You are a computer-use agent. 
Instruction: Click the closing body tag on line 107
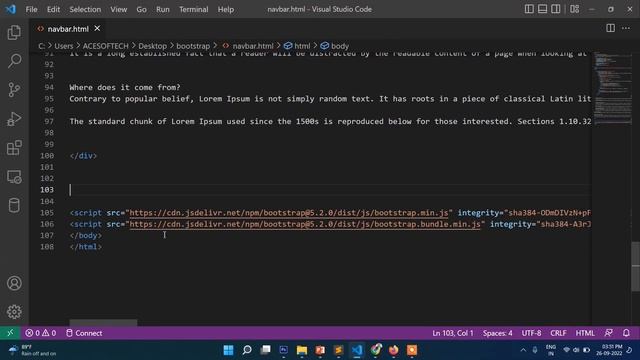click(86, 236)
